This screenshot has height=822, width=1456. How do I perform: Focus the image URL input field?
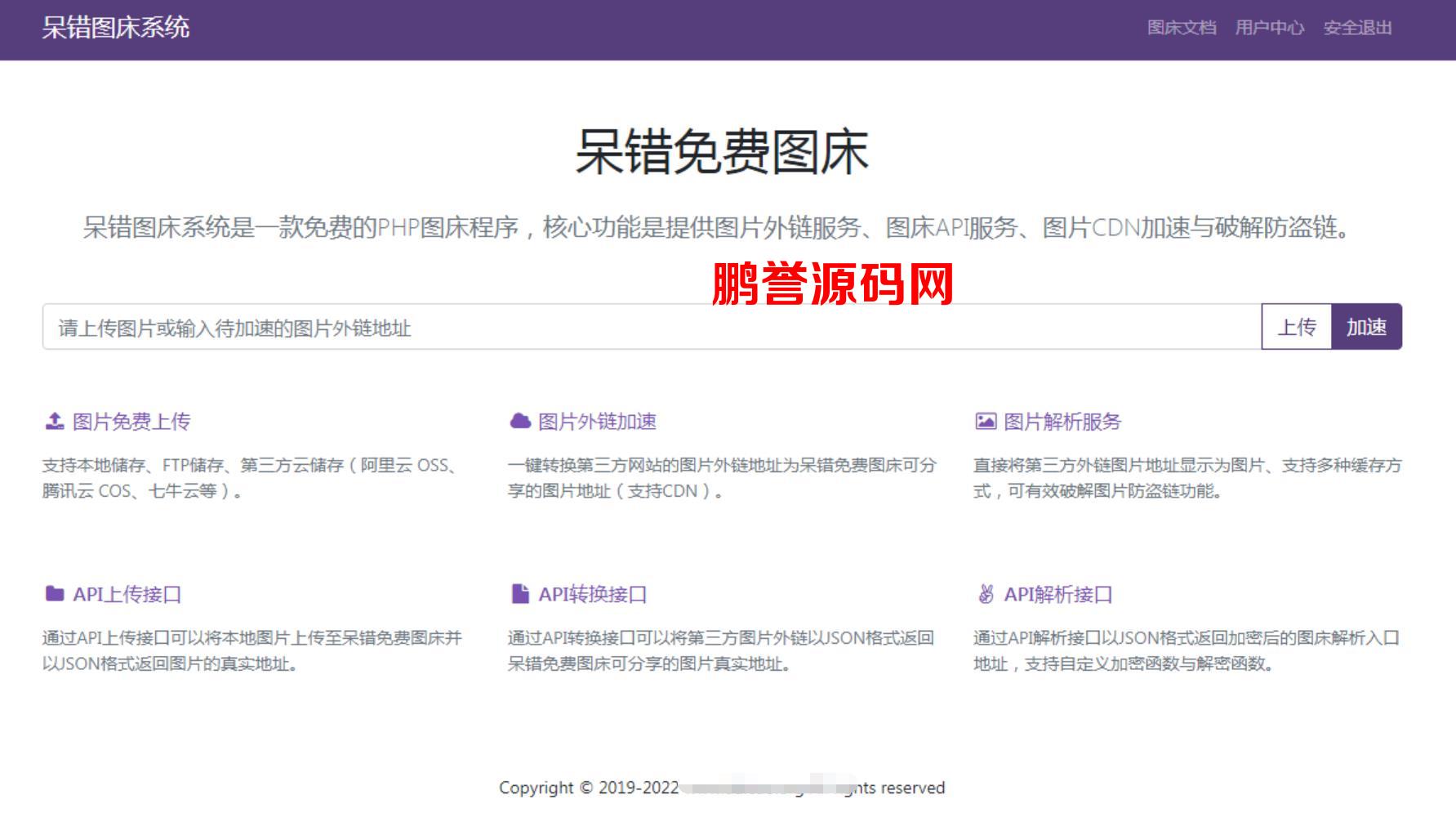(652, 327)
